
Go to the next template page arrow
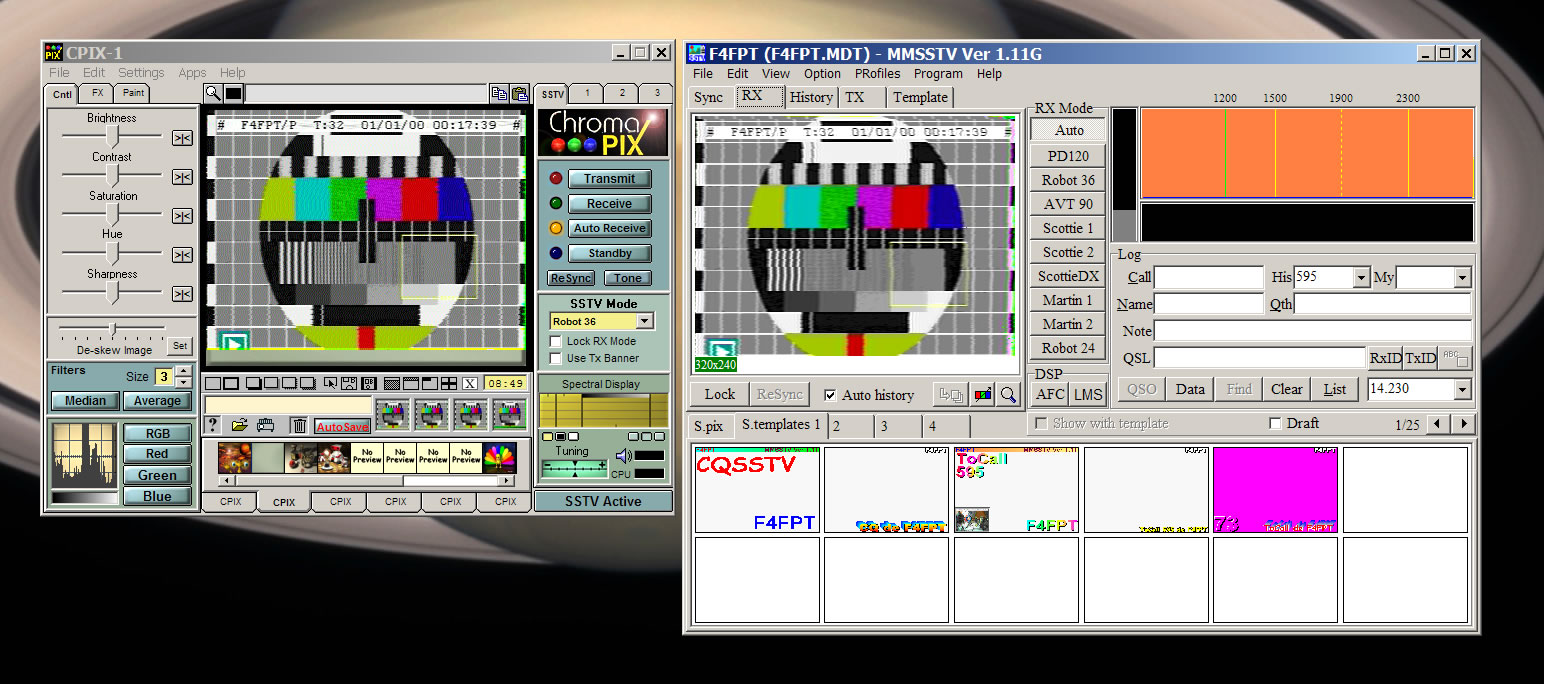coord(1463,424)
